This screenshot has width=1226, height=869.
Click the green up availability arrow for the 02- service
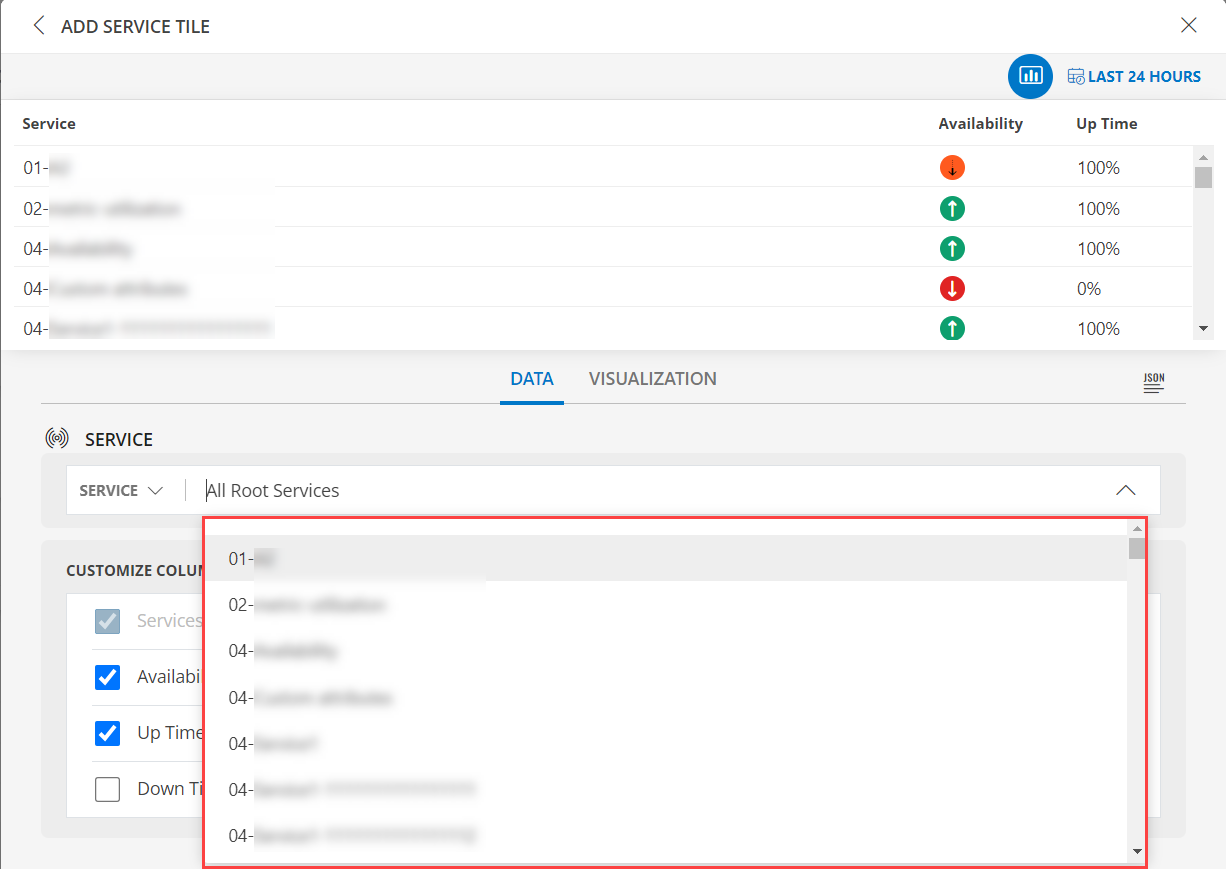(952, 208)
